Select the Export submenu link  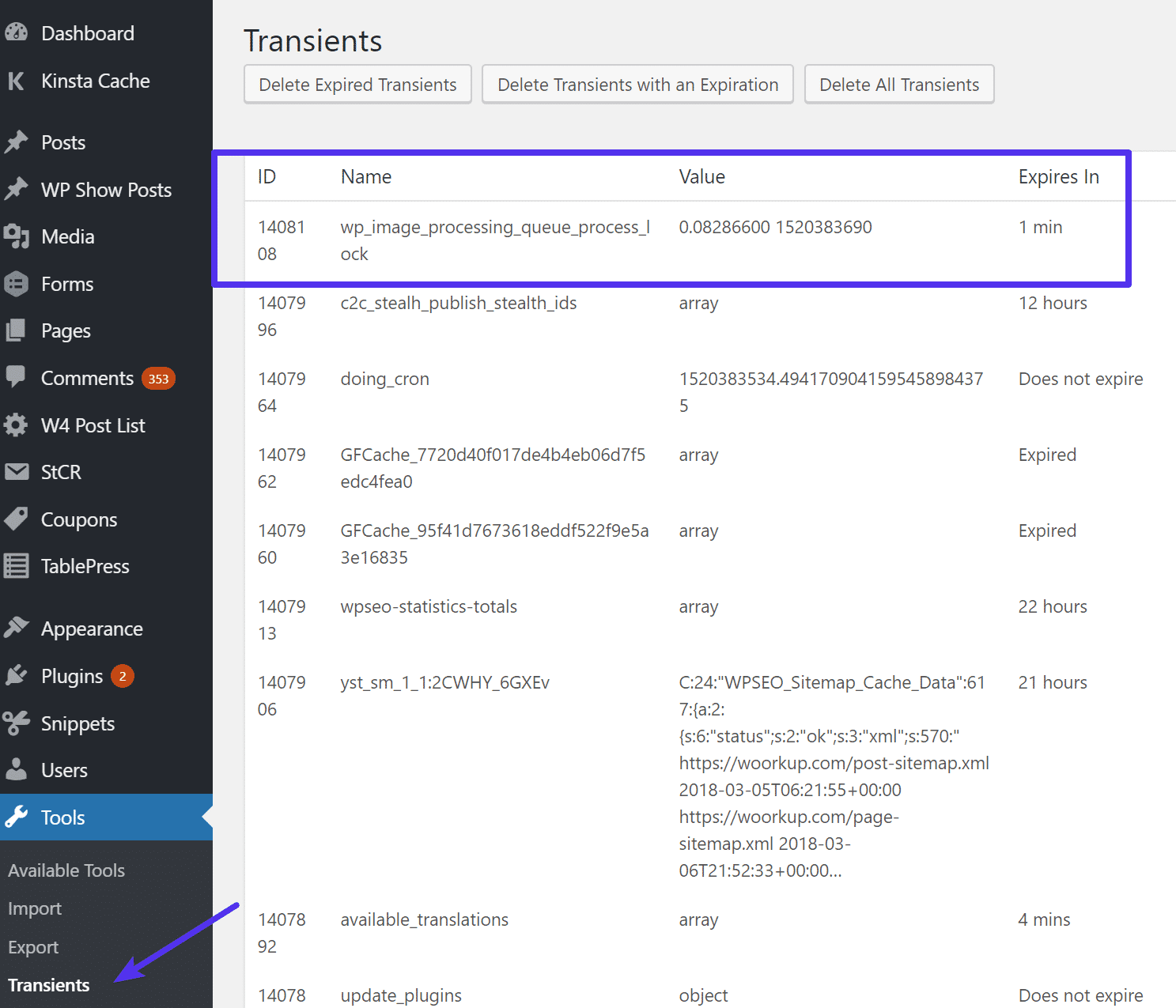[33, 947]
